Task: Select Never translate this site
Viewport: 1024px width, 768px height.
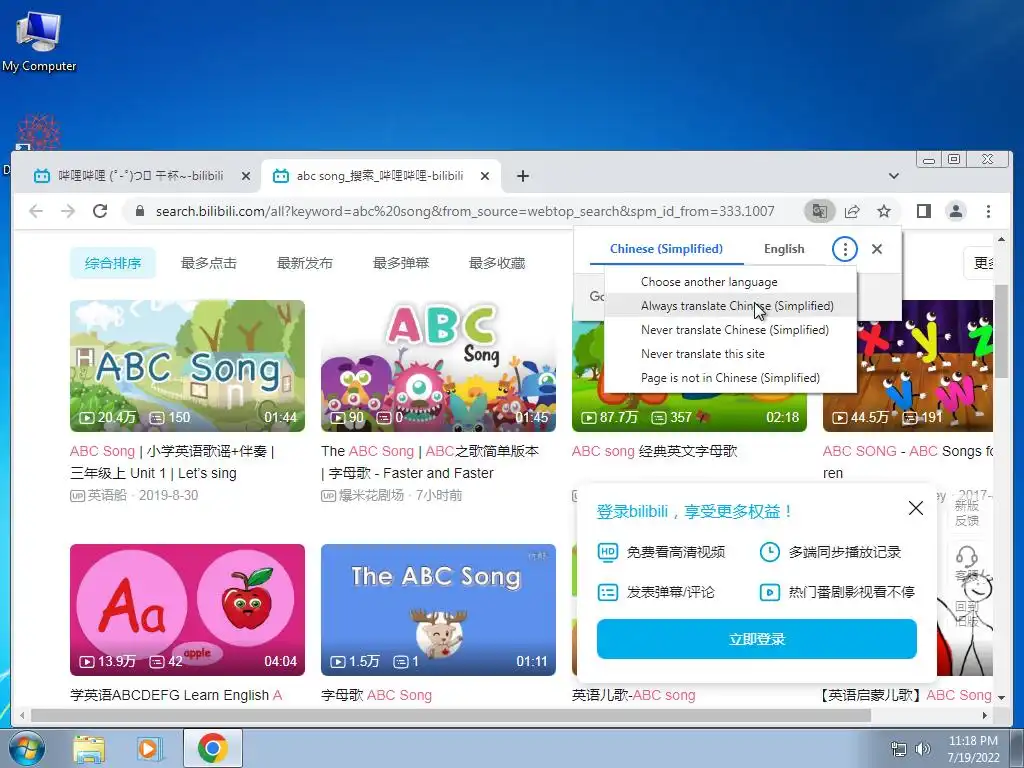Action: coord(730,354)
